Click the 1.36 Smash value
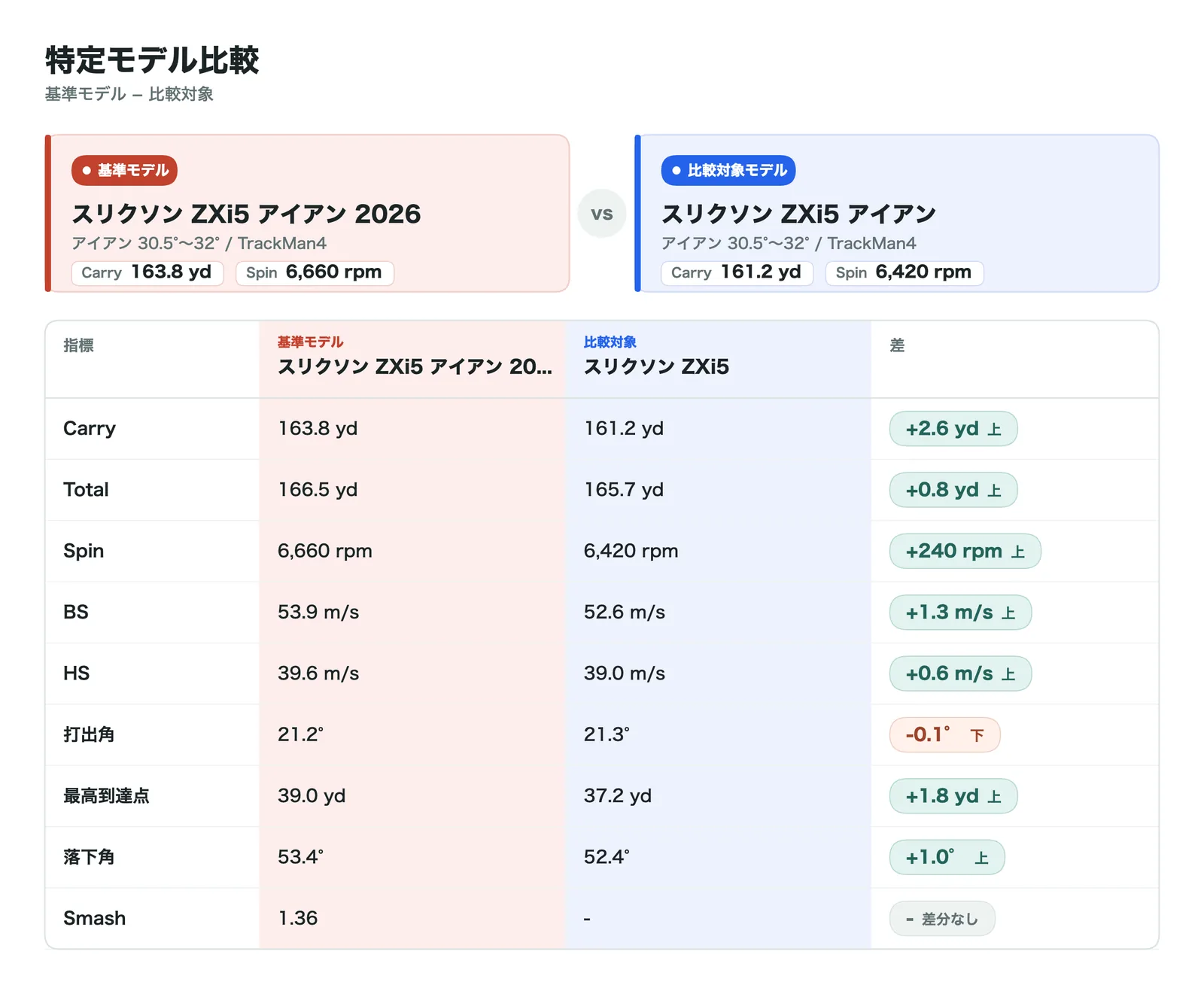This screenshot has height=994, width=1204. (x=298, y=918)
